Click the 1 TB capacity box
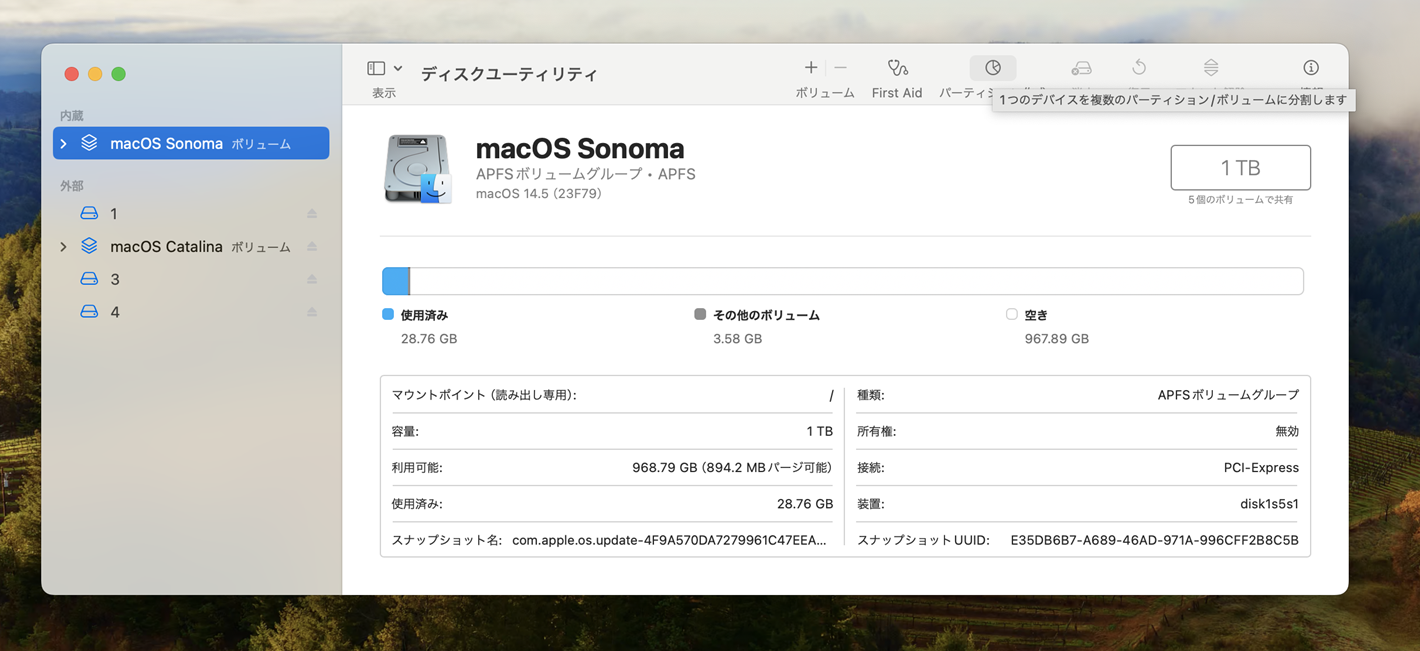The image size is (1420, 651). 1240,168
